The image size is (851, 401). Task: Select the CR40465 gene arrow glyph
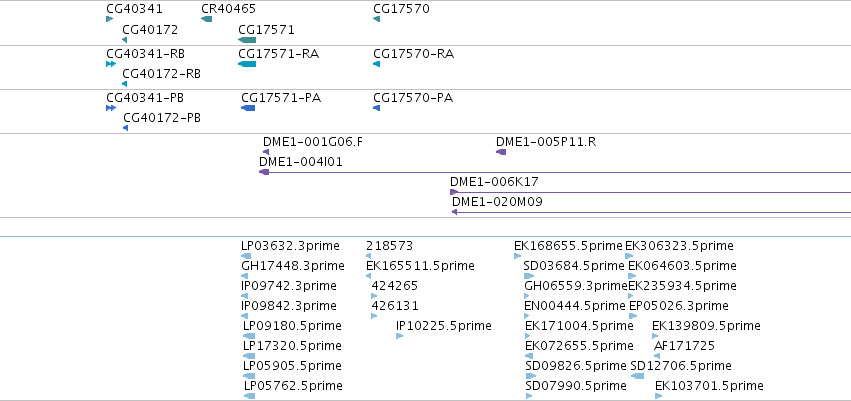coord(206,20)
